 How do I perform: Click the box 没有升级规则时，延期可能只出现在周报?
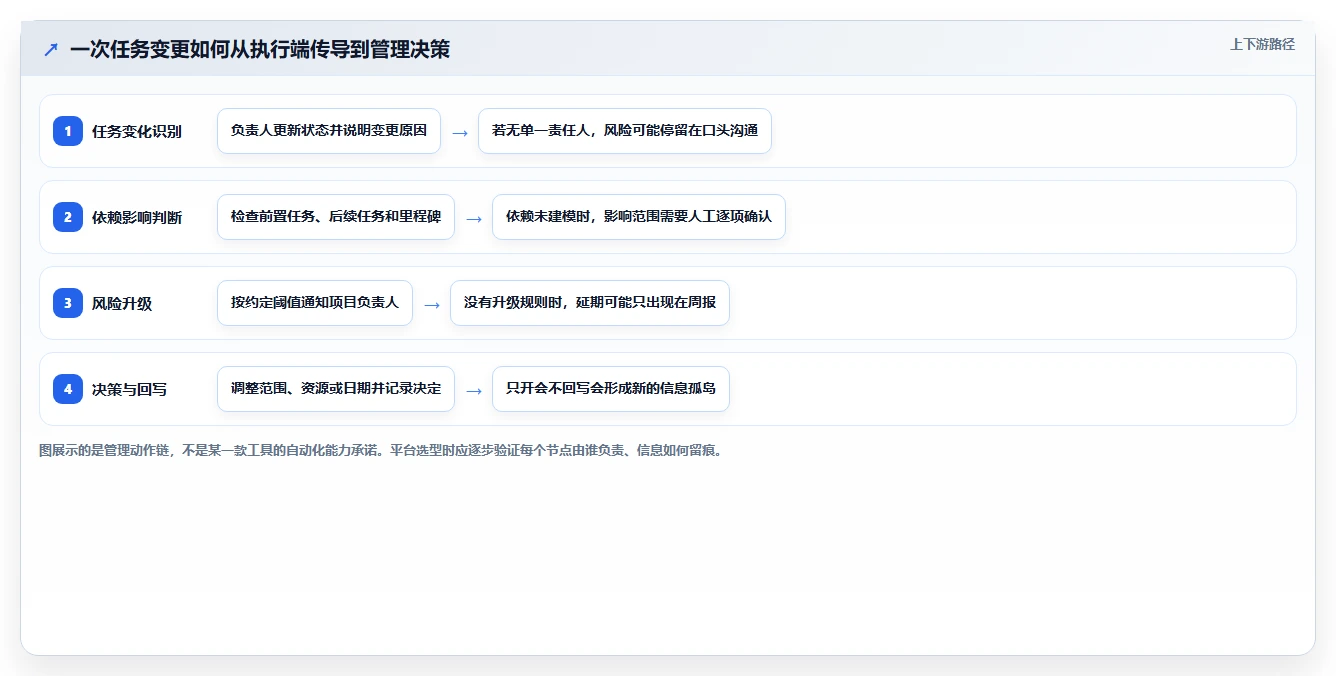590,303
